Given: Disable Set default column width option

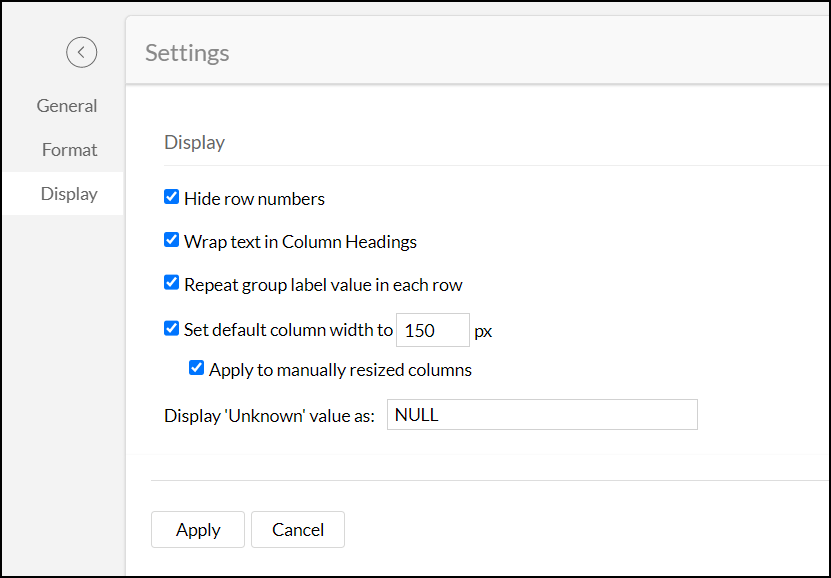Looking at the screenshot, I should [171, 329].
